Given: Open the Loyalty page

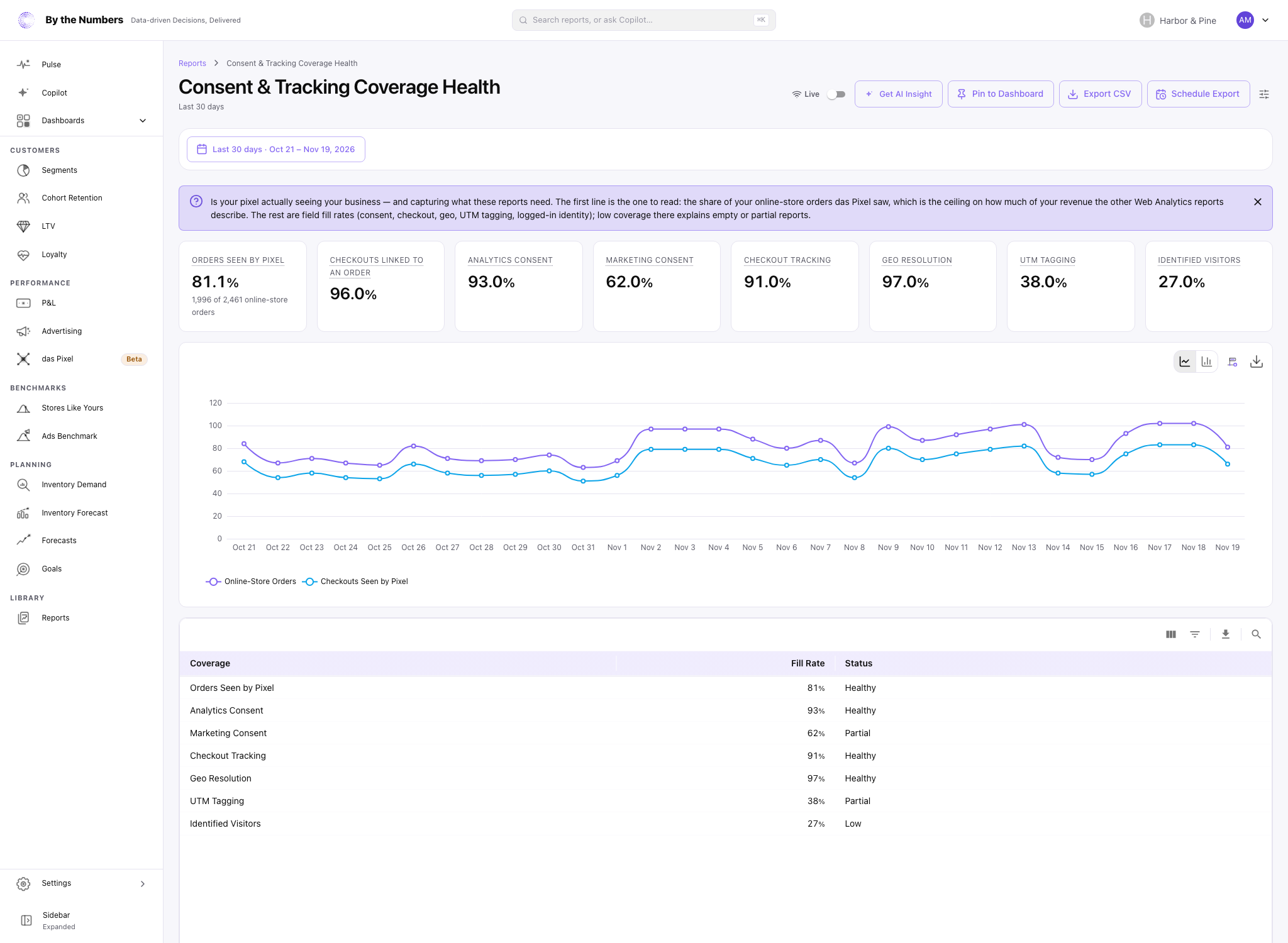Looking at the screenshot, I should (x=81, y=255).
